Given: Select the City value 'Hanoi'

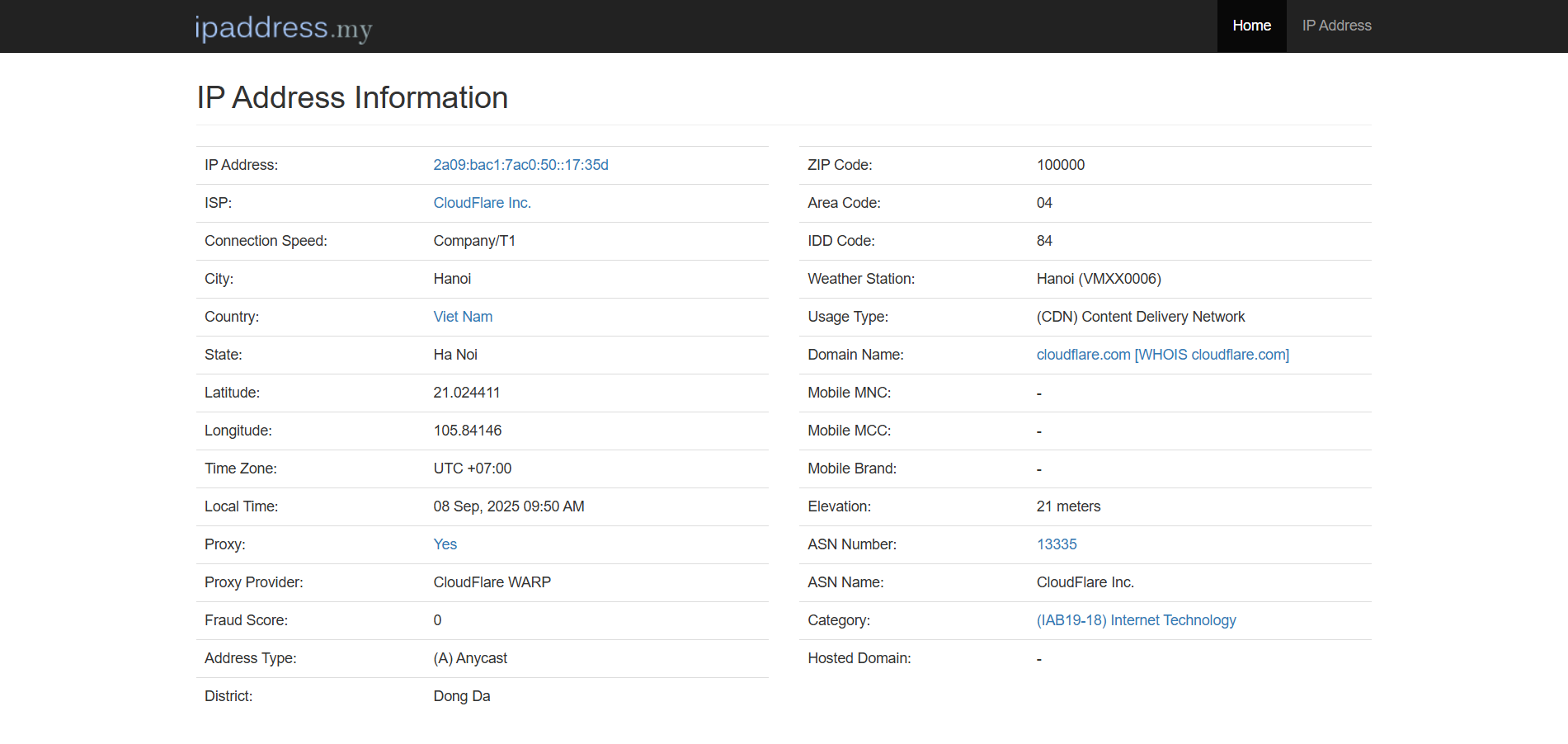Looking at the screenshot, I should [452, 279].
